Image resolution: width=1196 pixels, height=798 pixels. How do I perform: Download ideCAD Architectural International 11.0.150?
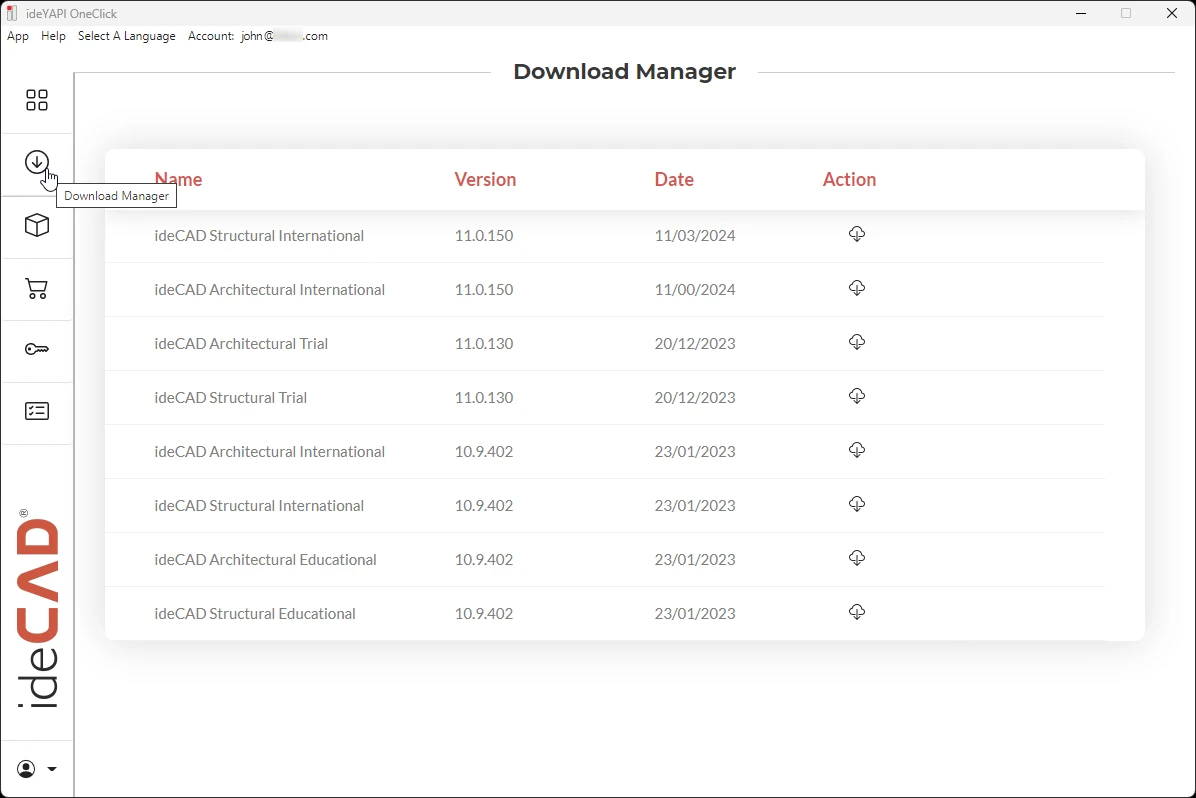[x=857, y=288]
